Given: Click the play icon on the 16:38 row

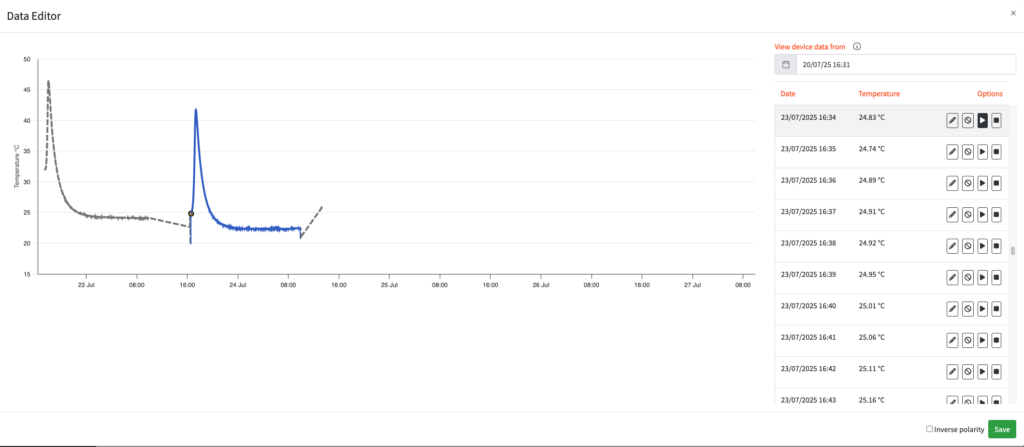Looking at the screenshot, I should [982, 246].
